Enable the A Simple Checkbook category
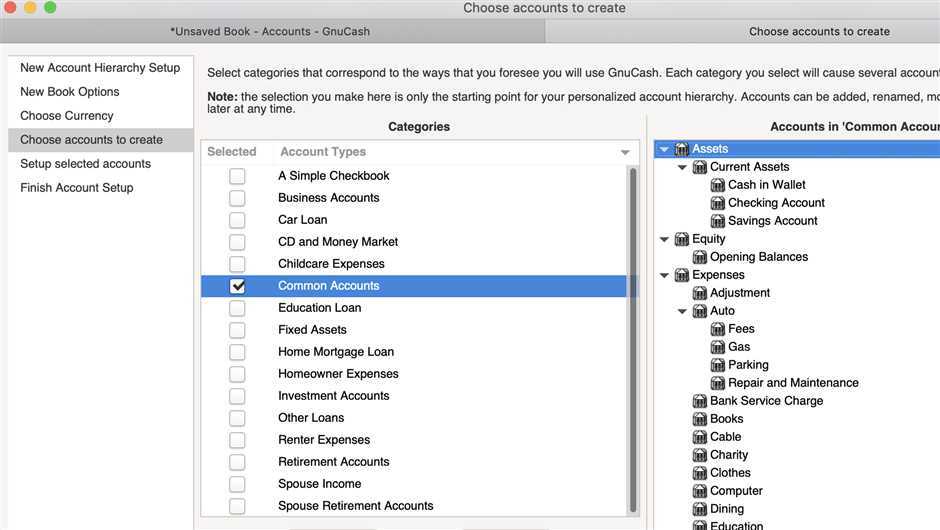 coord(237,176)
